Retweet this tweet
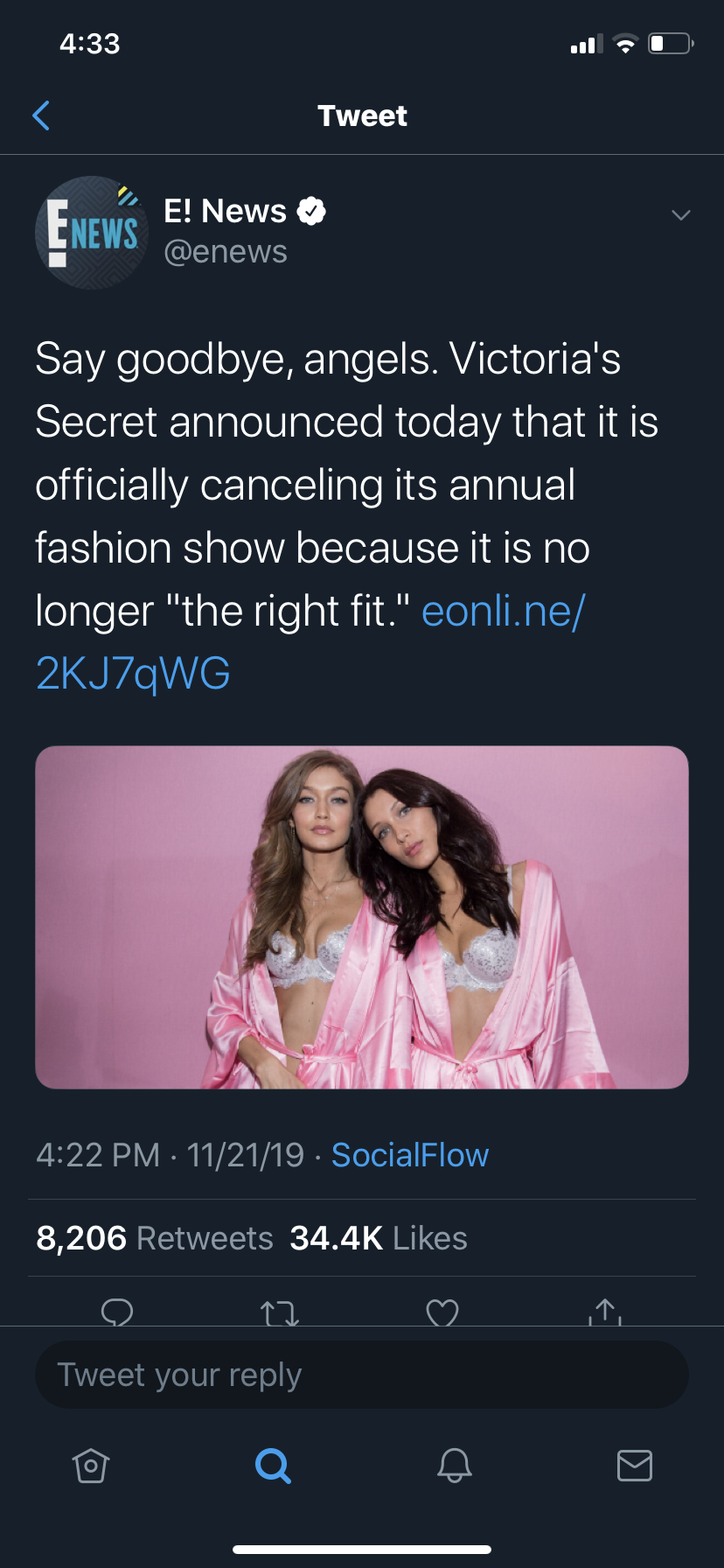The image size is (724, 1568). point(280,1312)
